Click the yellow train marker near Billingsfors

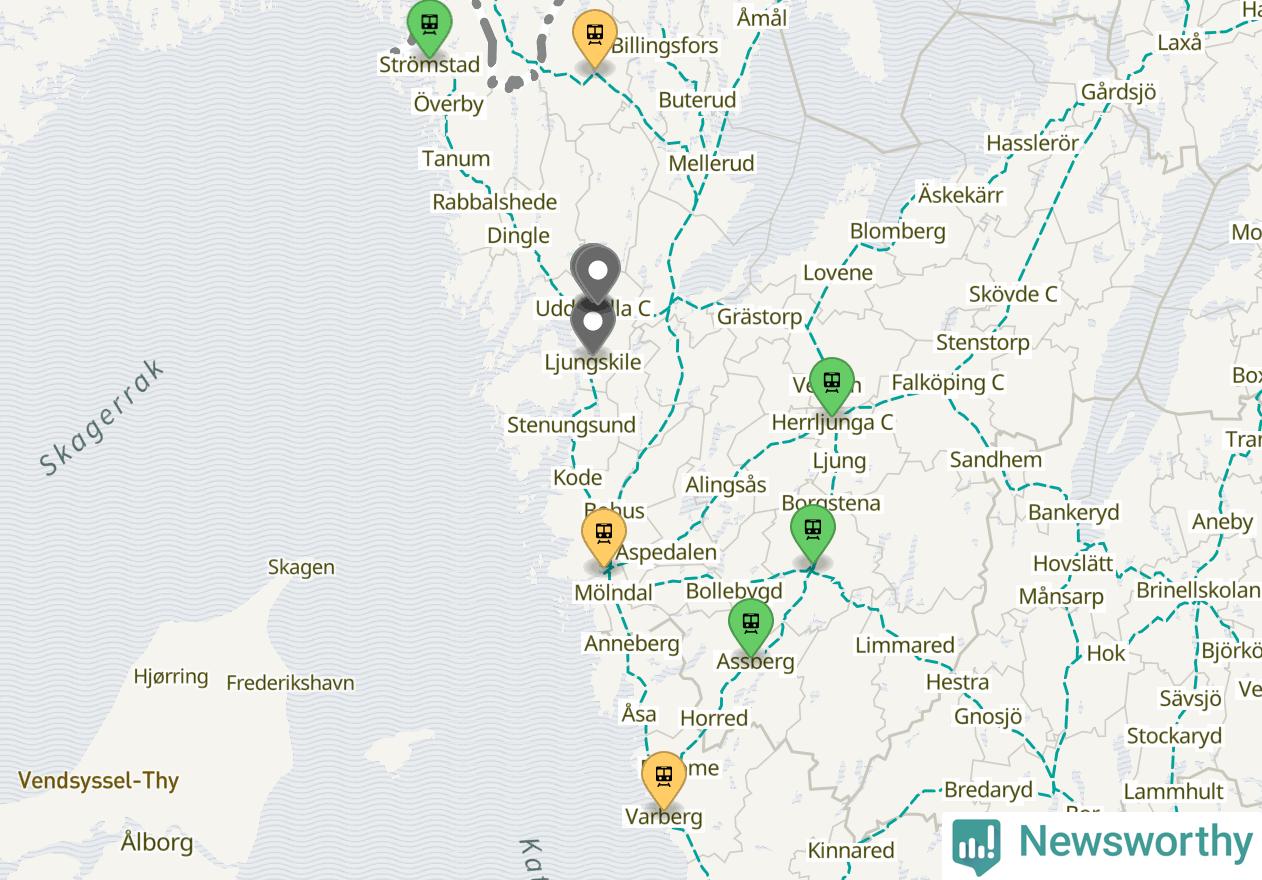[x=594, y=39]
